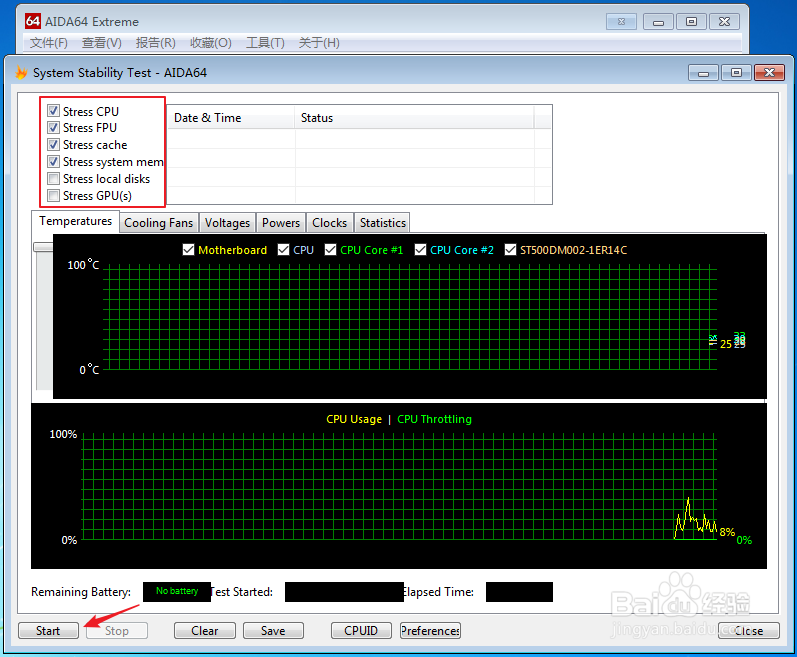Open the Voltages tab
The width and height of the screenshot is (797, 657).
pyautogui.click(x=227, y=223)
